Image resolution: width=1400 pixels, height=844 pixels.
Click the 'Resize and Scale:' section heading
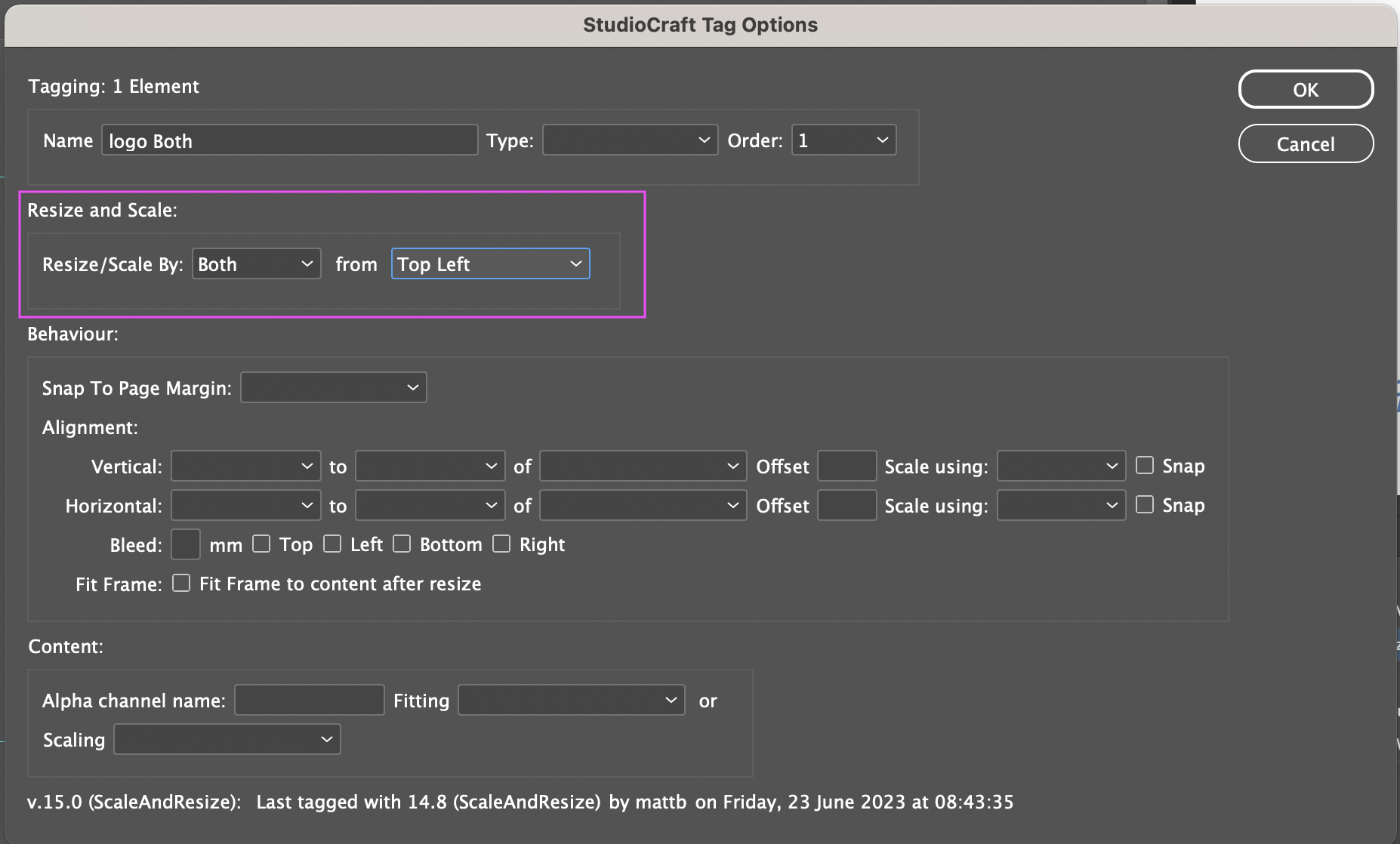[103, 210]
